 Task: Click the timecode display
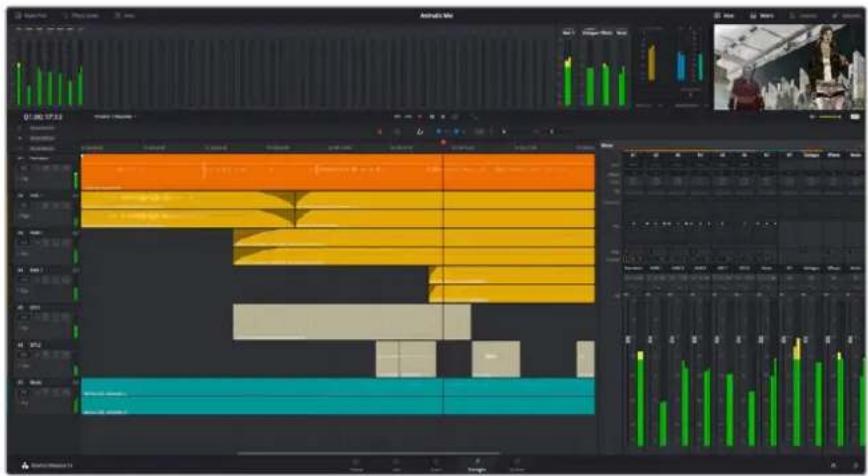(43, 117)
